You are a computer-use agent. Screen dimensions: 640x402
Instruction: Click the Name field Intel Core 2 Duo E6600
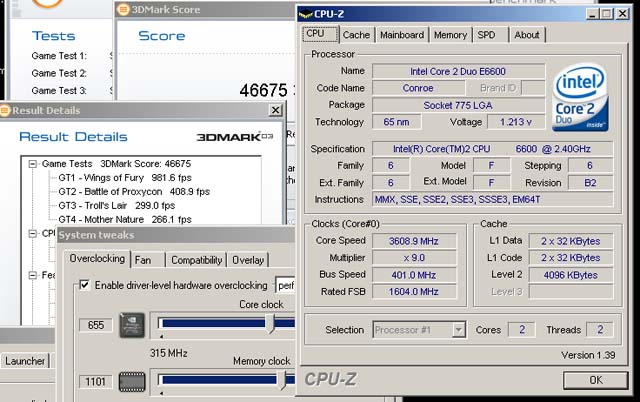(458, 71)
